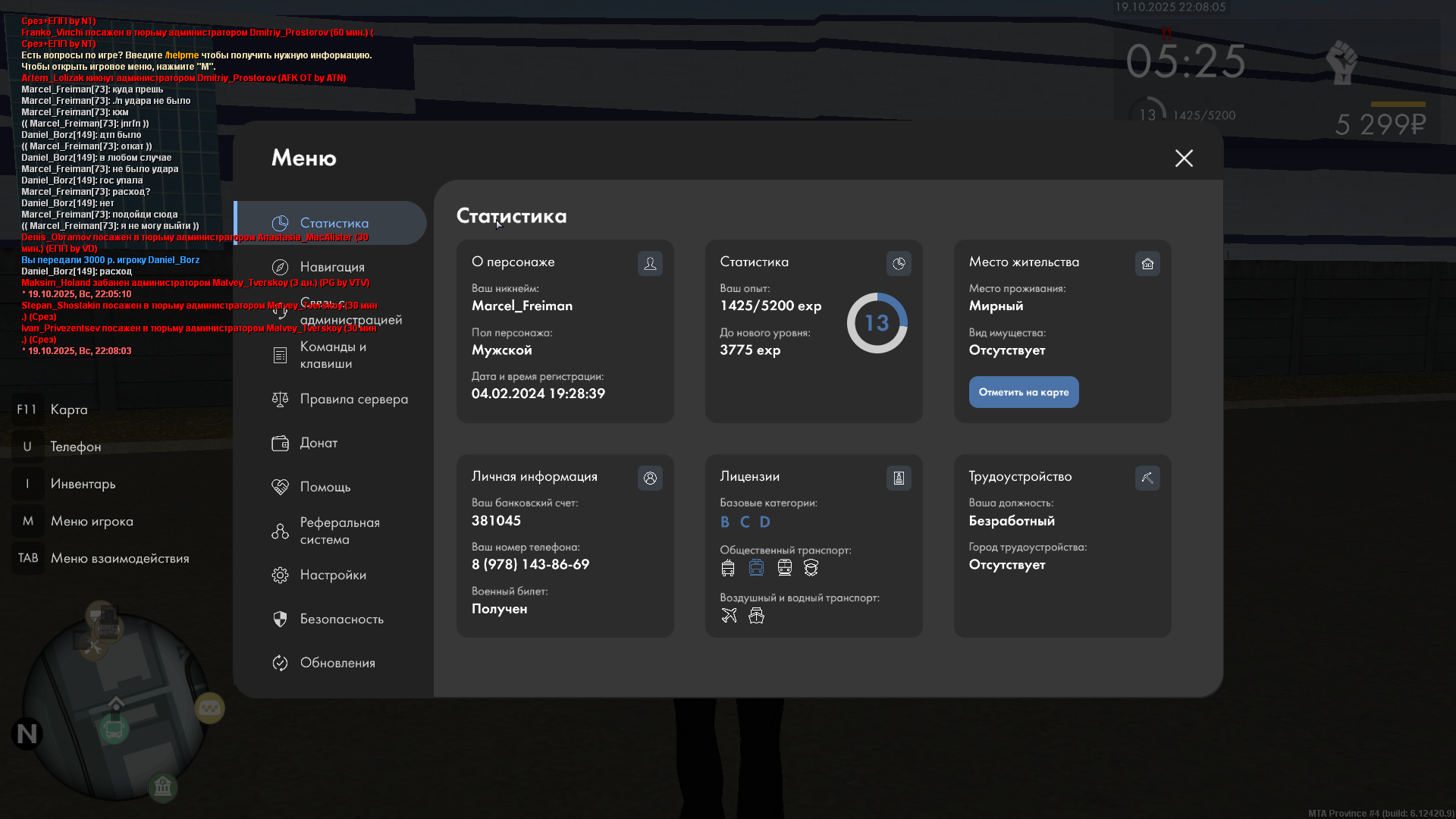Click the taxi marker on the minimap
The width and height of the screenshot is (1456, 819).
[209, 708]
